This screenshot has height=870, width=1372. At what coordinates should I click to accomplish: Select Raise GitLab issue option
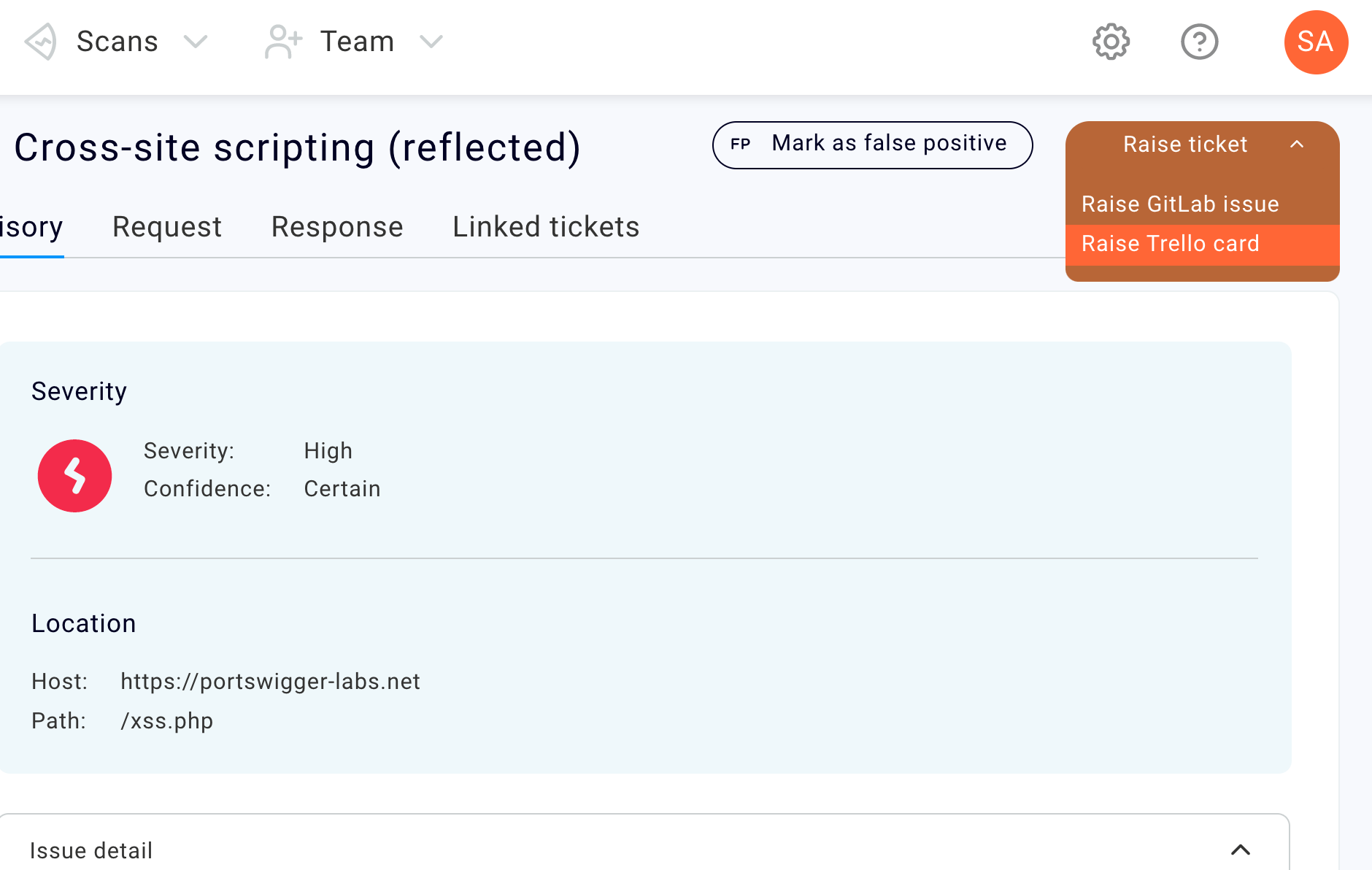1202,204
